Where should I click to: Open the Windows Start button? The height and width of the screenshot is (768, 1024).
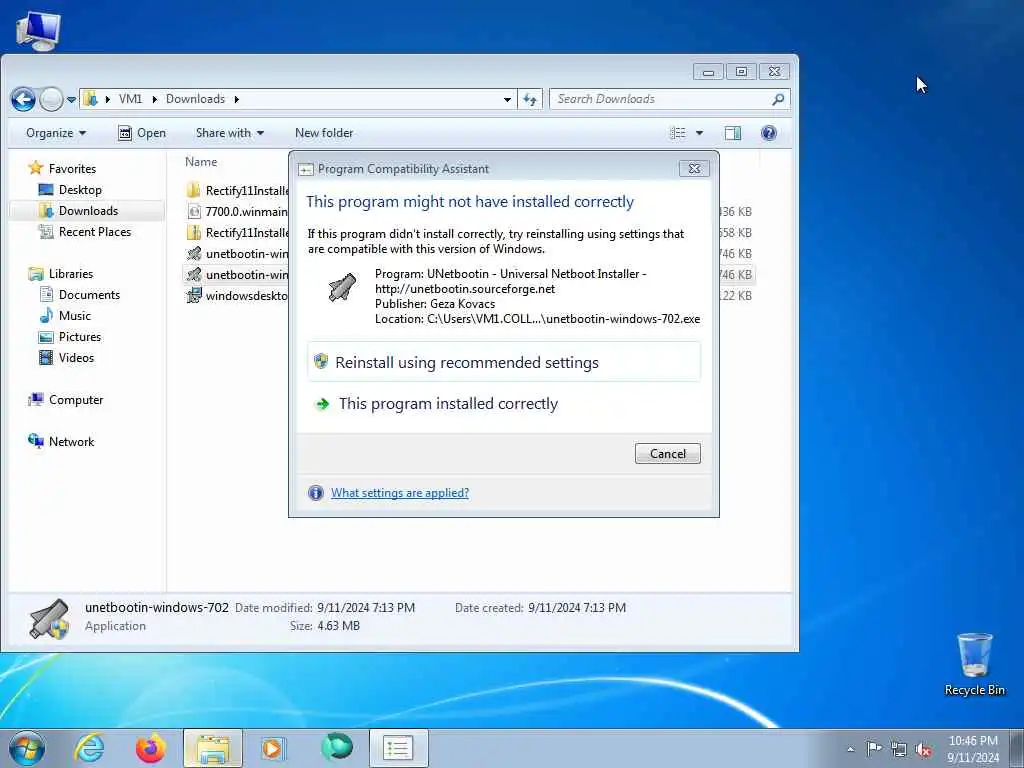27,748
